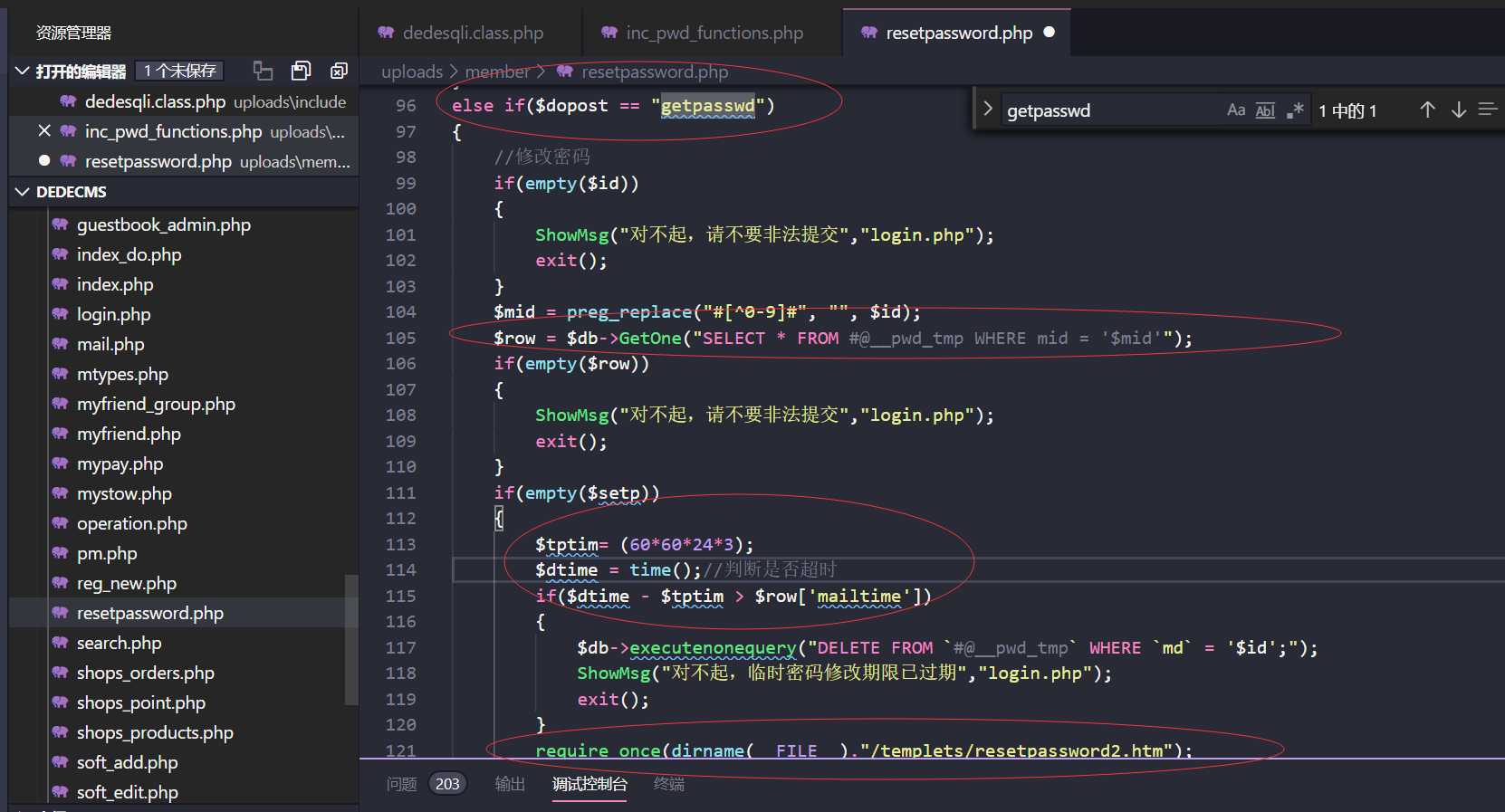Click PHP icon beside shops_orders.php in file tree
Viewport: 1505px width, 812px height.
click(60, 673)
